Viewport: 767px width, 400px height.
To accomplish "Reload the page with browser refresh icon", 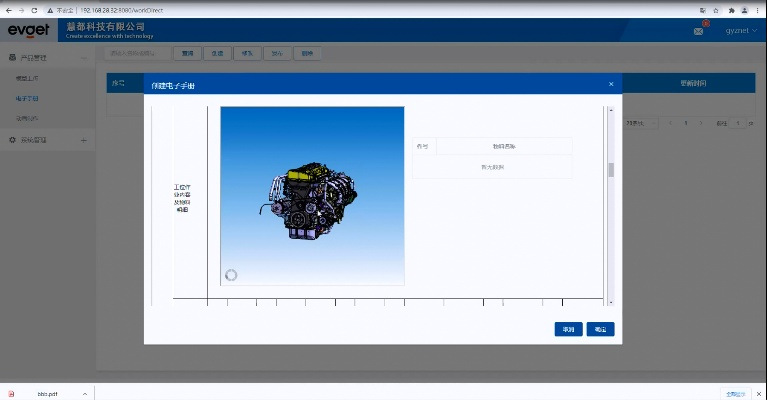I will click(35, 10).
